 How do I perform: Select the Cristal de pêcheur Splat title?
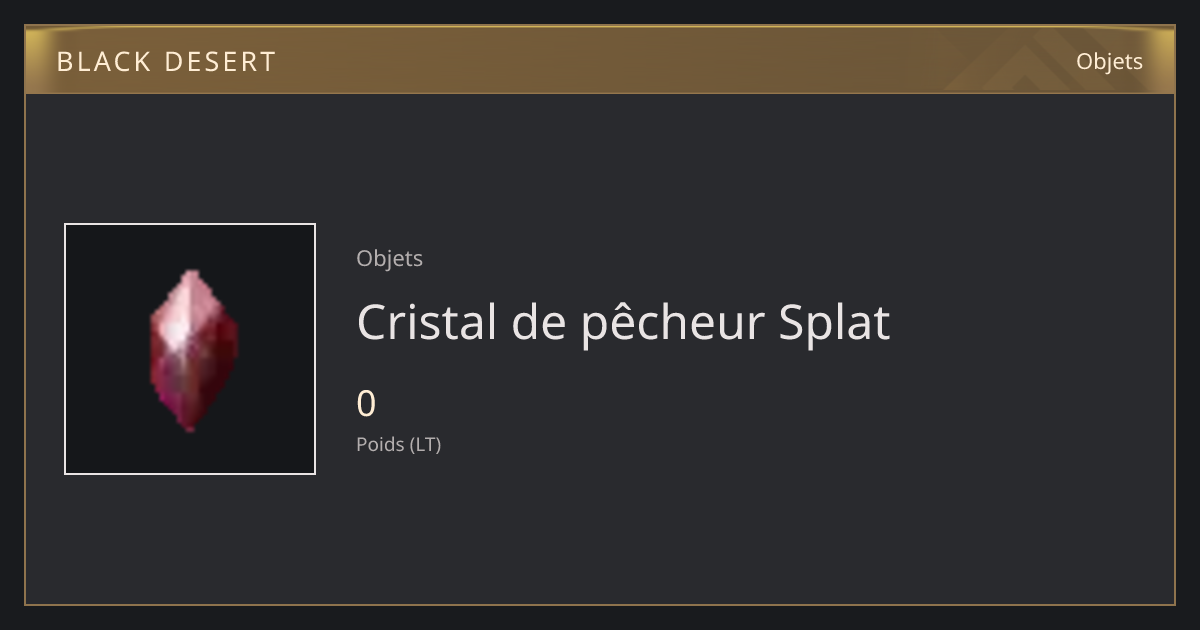click(623, 323)
